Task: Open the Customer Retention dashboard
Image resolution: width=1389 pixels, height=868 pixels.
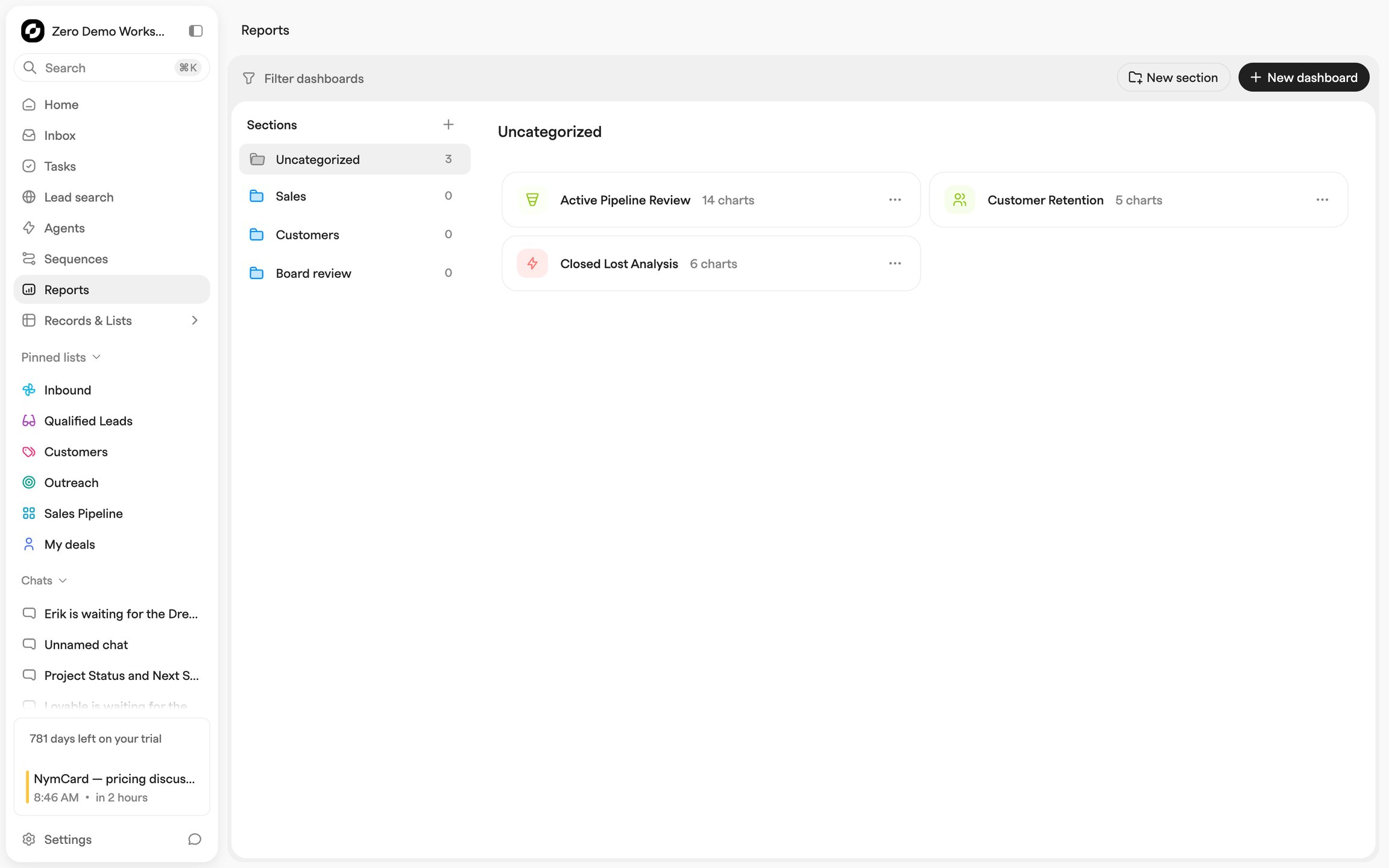Action: [x=1138, y=200]
